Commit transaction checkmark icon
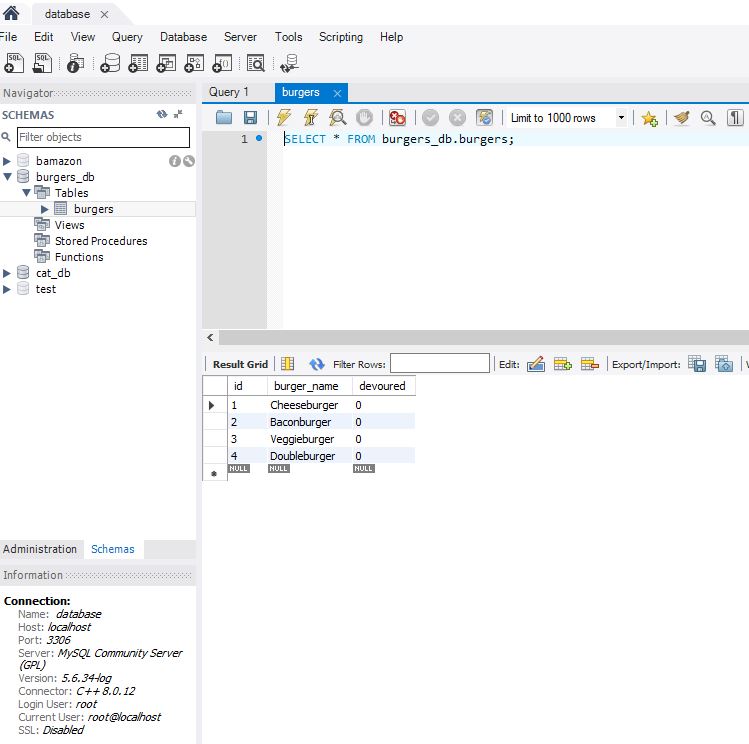The height and width of the screenshot is (744, 749). tap(430, 117)
